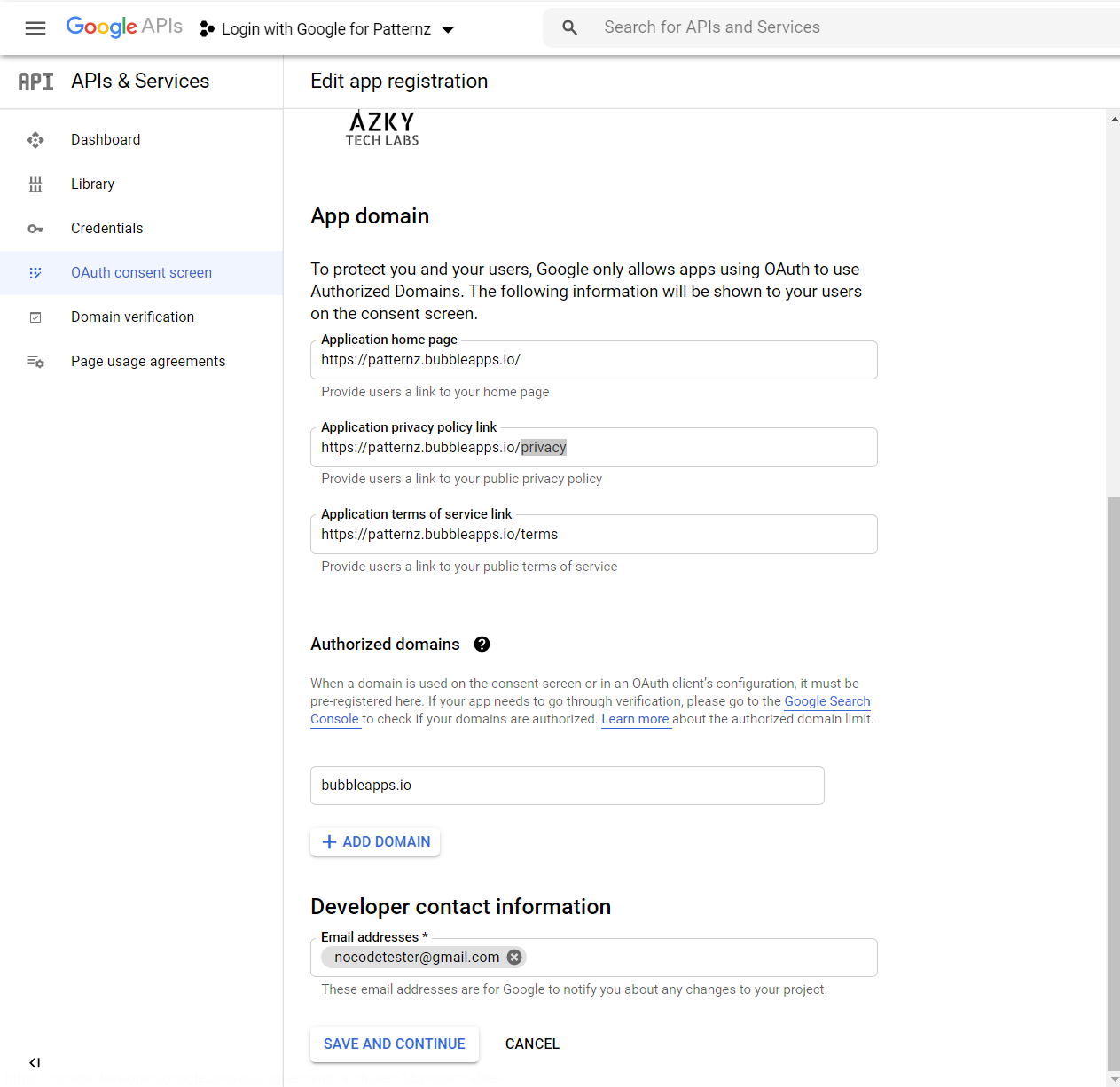Open the Learn more link
The height and width of the screenshot is (1087, 1120).
click(635, 719)
